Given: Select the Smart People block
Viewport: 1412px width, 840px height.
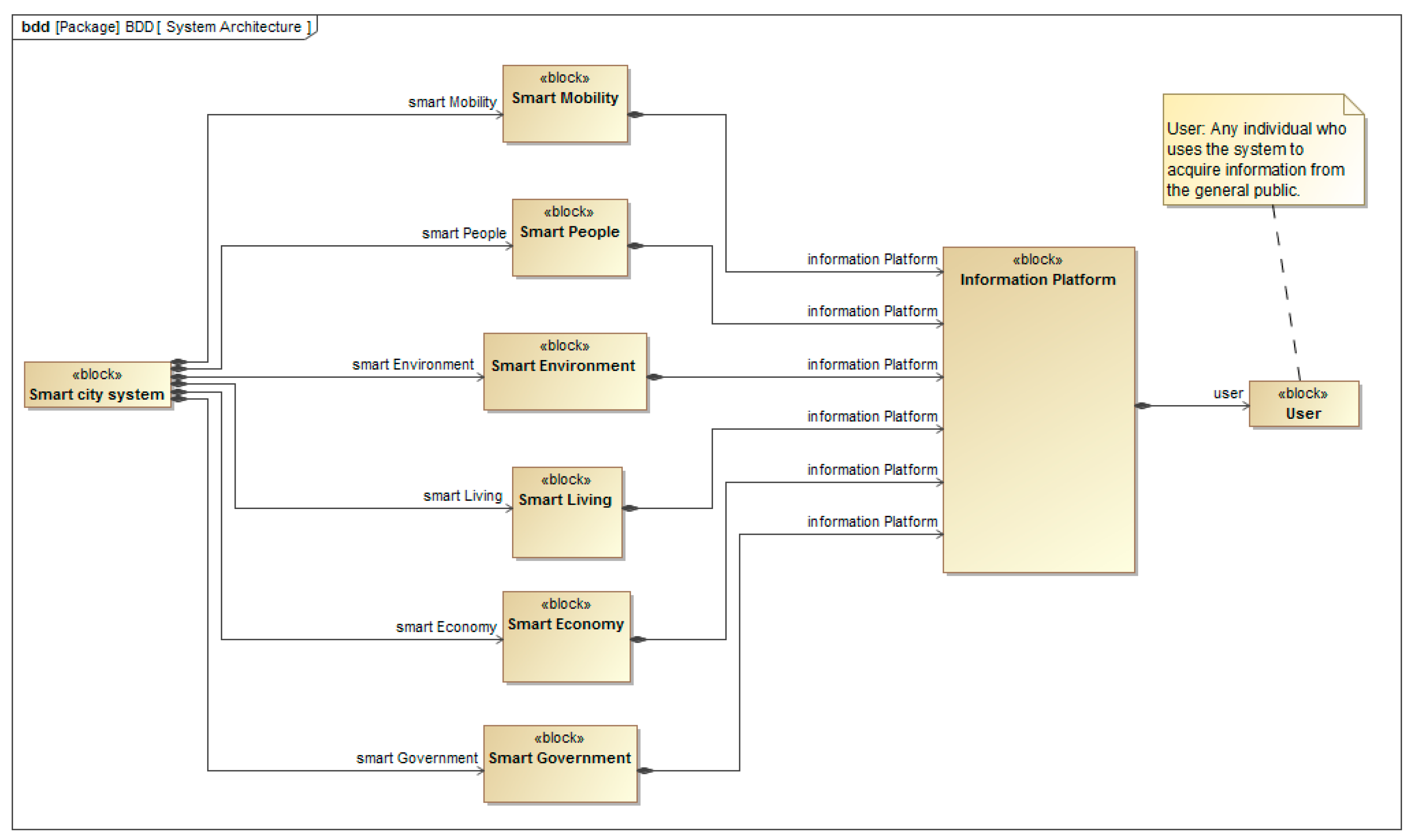Looking at the screenshot, I should click(570, 238).
